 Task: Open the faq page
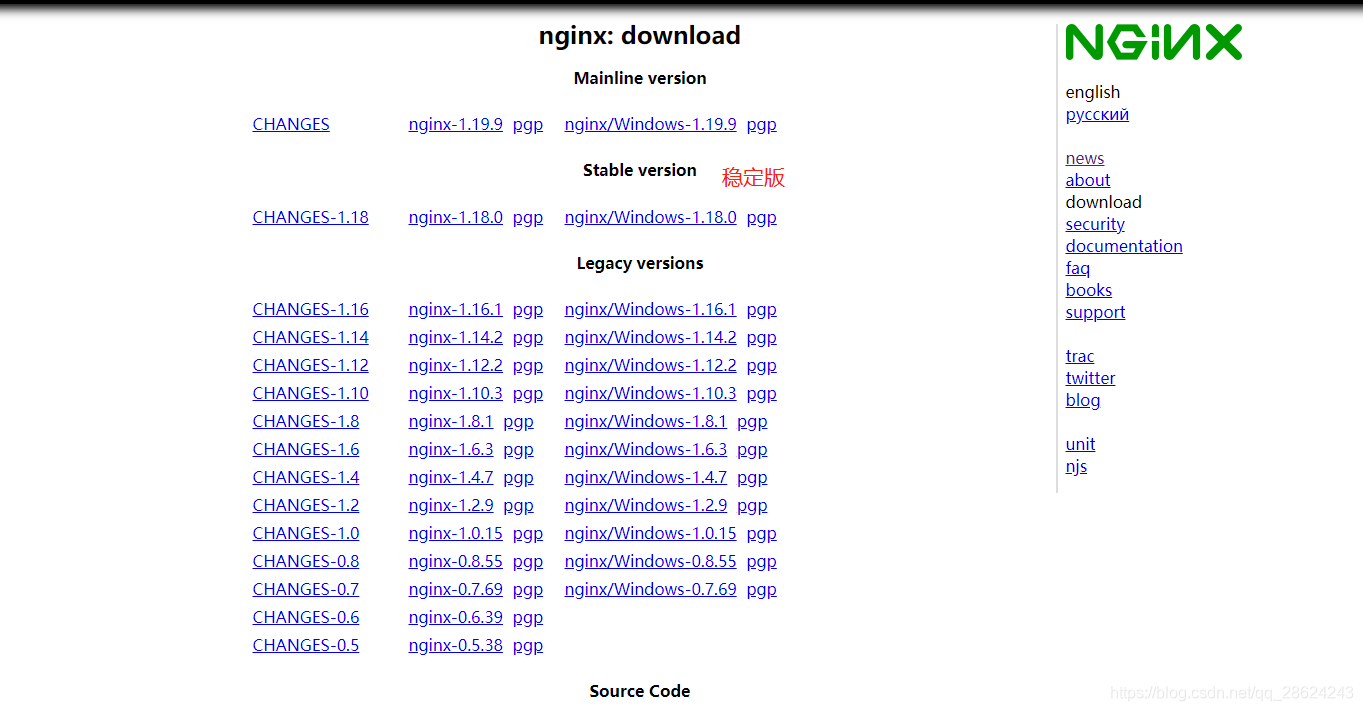(x=1078, y=268)
